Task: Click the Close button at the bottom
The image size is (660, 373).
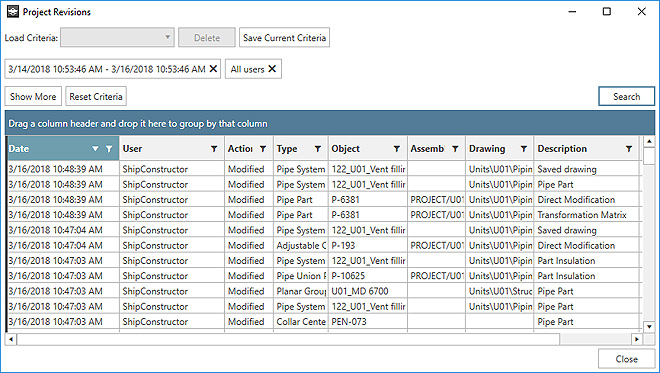Action: click(626, 359)
